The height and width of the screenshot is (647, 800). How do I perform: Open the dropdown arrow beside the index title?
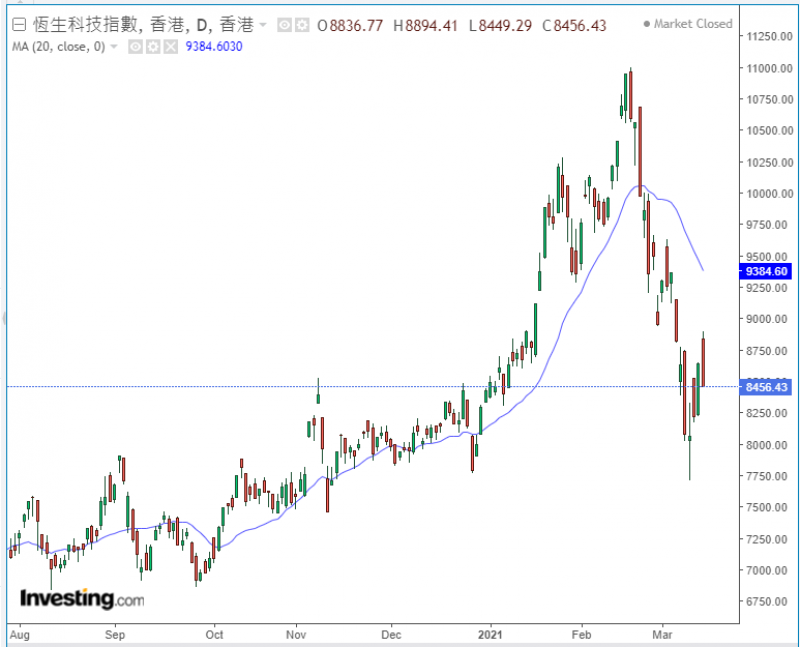(x=263, y=23)
